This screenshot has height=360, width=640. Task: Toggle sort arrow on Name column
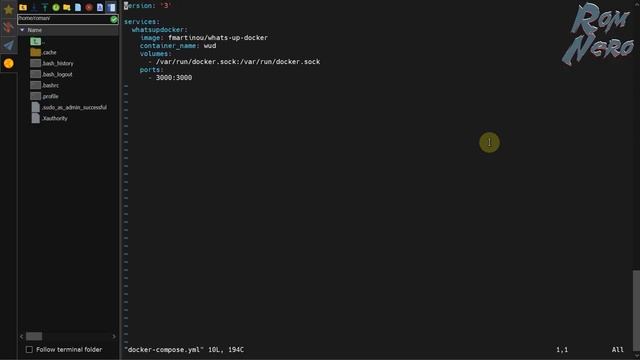coord(22,30)
